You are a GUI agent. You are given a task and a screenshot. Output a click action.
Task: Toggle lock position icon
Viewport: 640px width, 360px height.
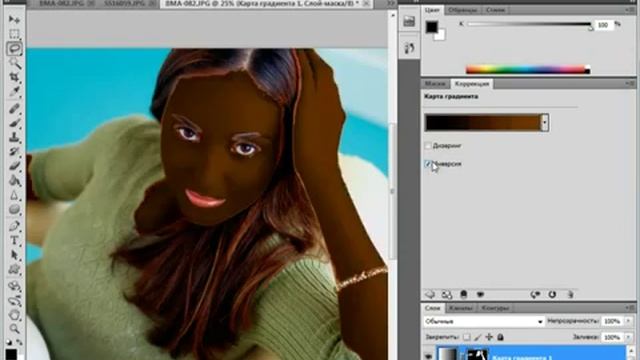point(489,337)
